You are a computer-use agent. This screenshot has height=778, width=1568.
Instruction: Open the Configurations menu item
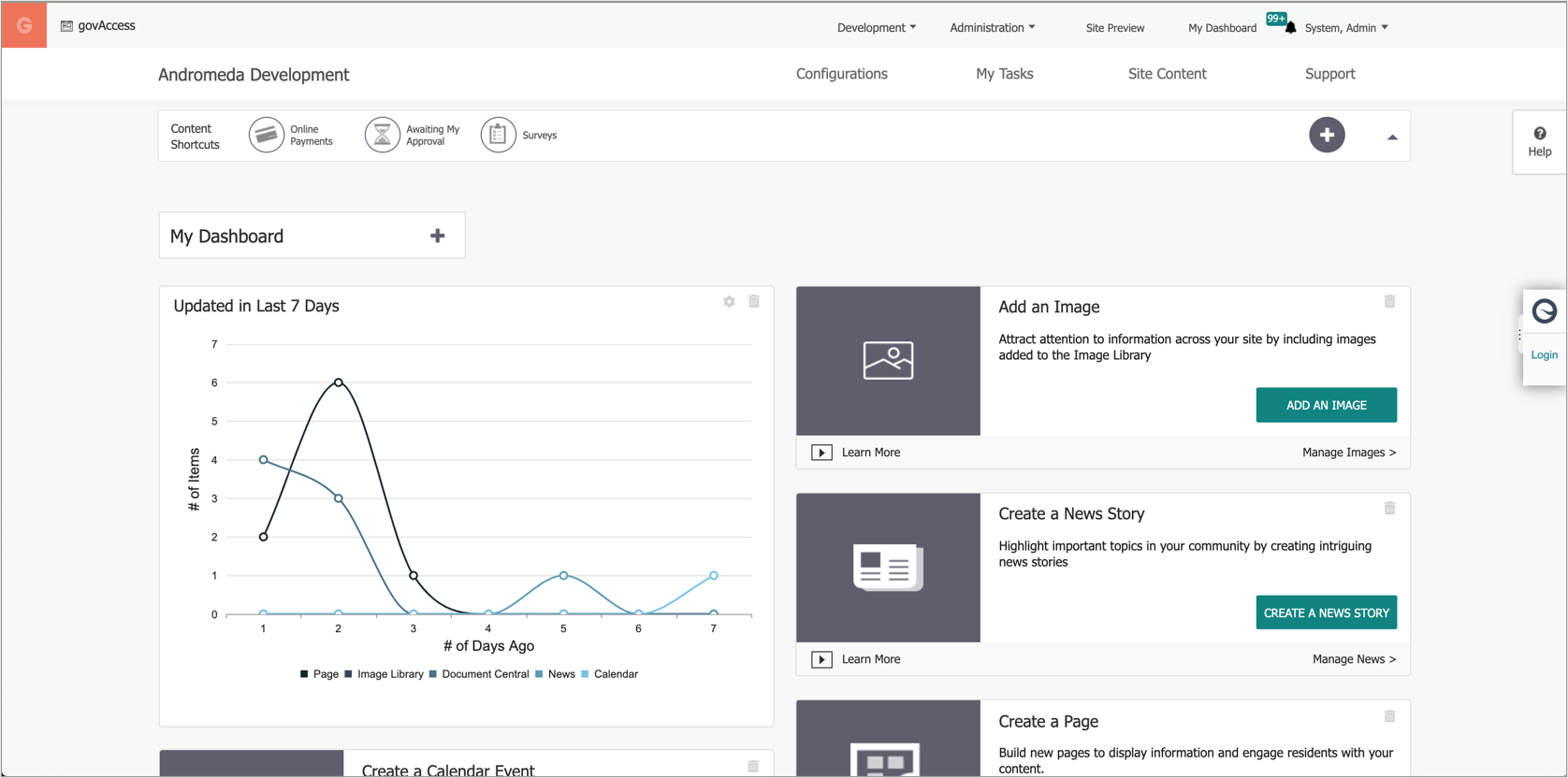841,74
